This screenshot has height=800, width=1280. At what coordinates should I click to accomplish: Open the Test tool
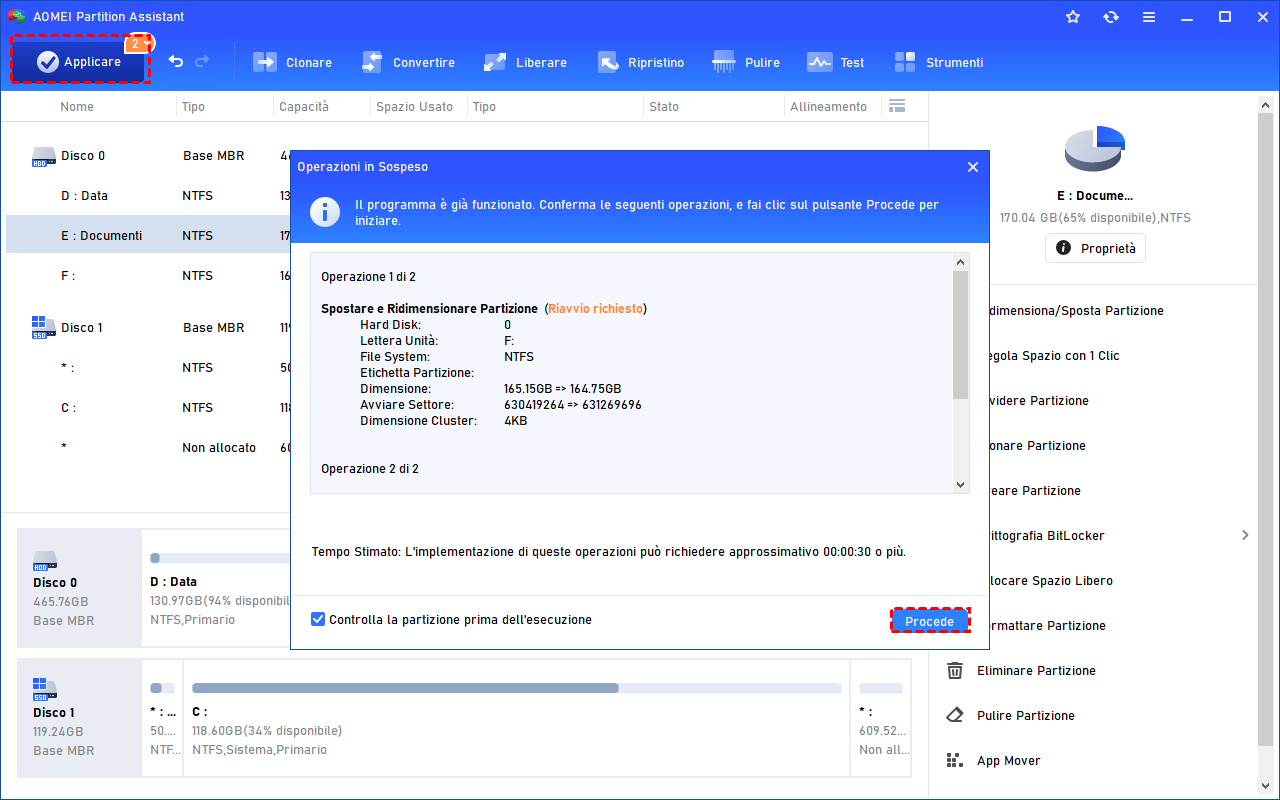tap(836, 62)
